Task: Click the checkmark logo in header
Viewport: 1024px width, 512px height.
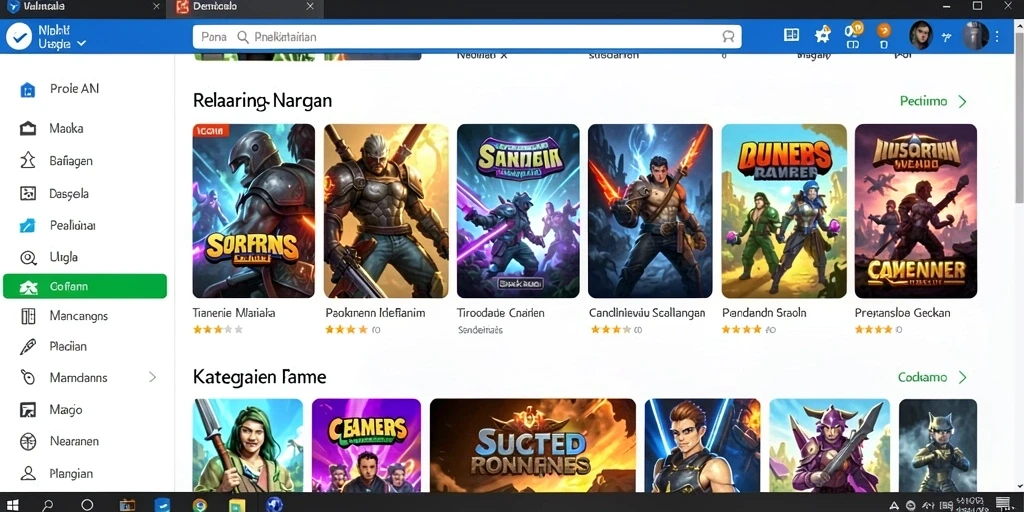Action: [x=19, y=37]
